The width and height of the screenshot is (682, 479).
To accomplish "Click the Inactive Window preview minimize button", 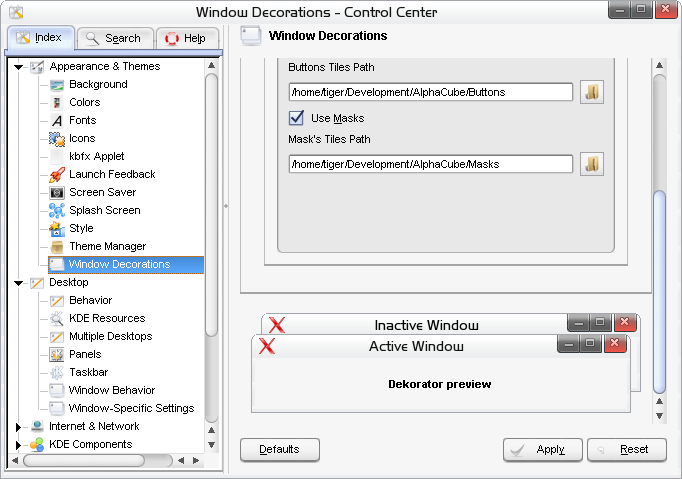I will [578, 323].
